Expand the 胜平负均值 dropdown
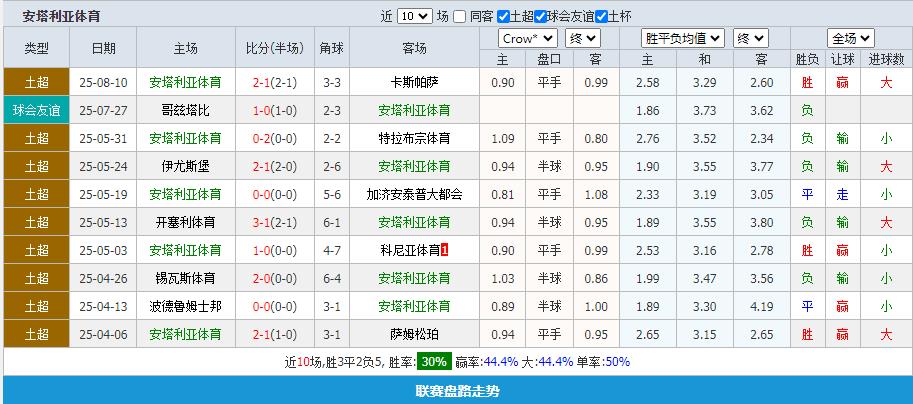 (x=684, y=38)
